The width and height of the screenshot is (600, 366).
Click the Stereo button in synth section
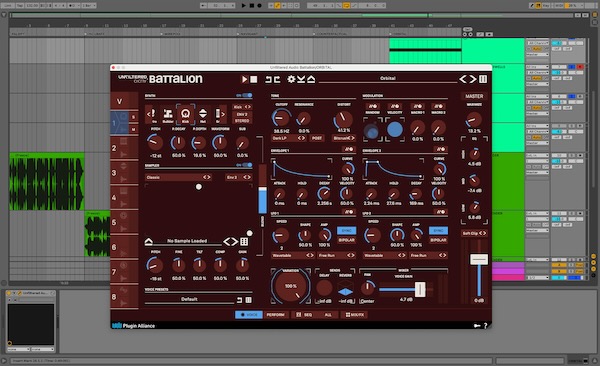pyautogui.click(x=242, y=121)
